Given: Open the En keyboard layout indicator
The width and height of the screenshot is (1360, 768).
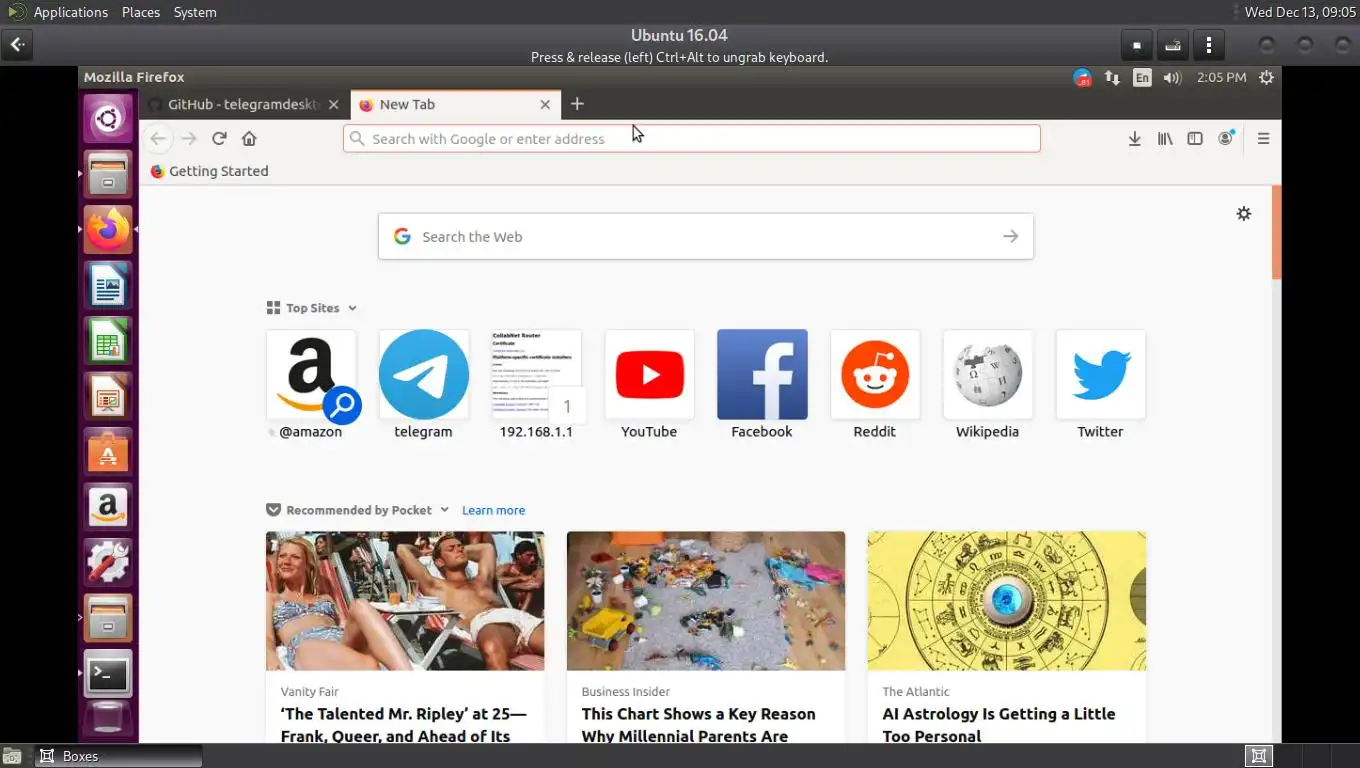Looking at the screenshot, I should tap(1142, 77).
